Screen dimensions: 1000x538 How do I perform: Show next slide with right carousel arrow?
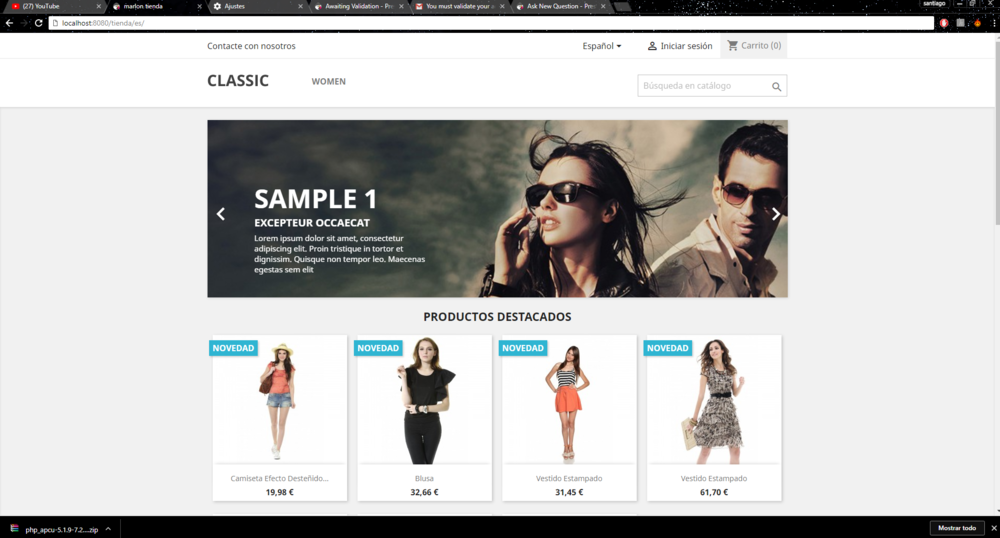776,214
